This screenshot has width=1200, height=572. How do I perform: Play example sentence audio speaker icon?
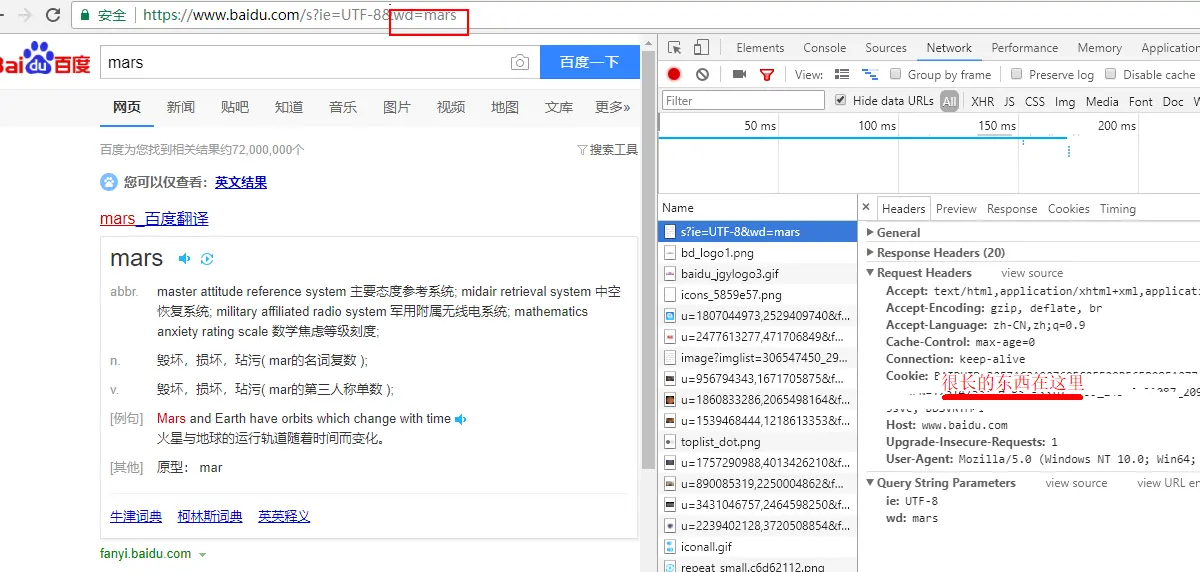pyautogui.click(x=461, y=419)
